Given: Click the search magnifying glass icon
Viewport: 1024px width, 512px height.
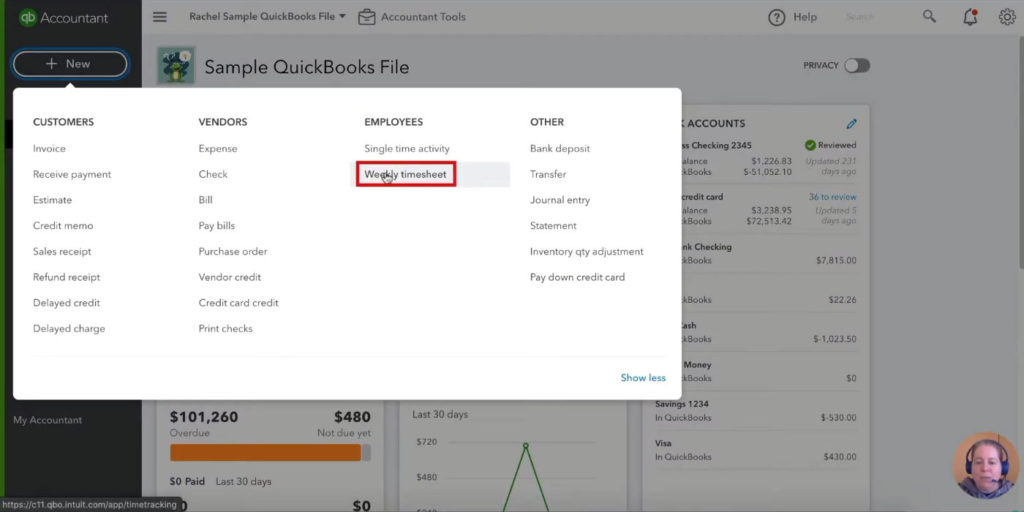Looking at the screenshot, I should point(930,17).
